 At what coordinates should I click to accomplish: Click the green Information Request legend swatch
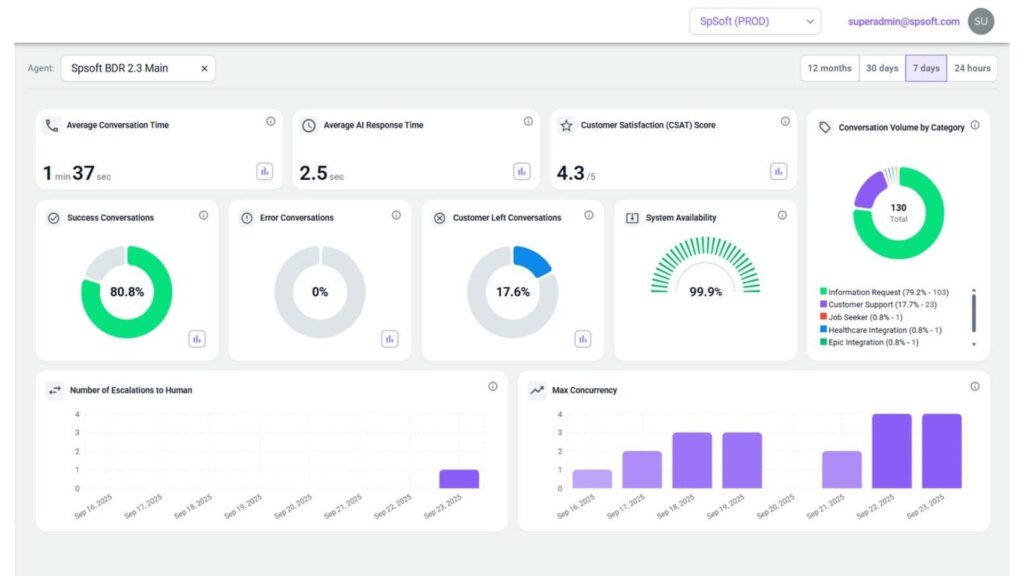pos(823,292)
